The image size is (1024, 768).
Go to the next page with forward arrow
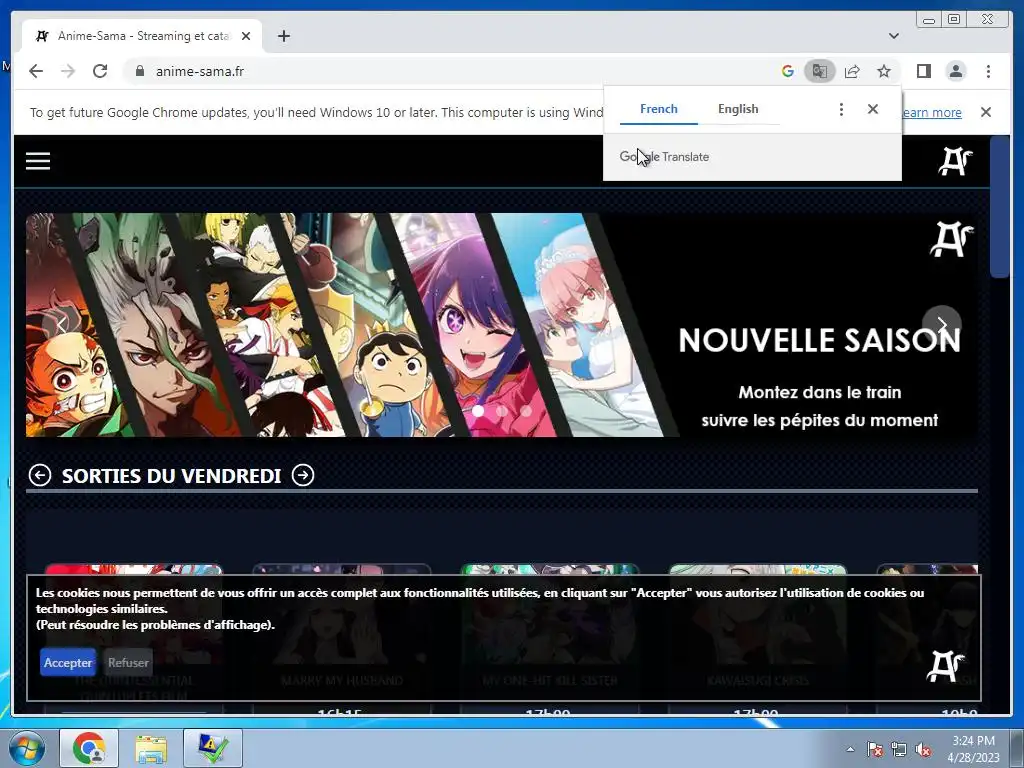click(x=68, y=71)
